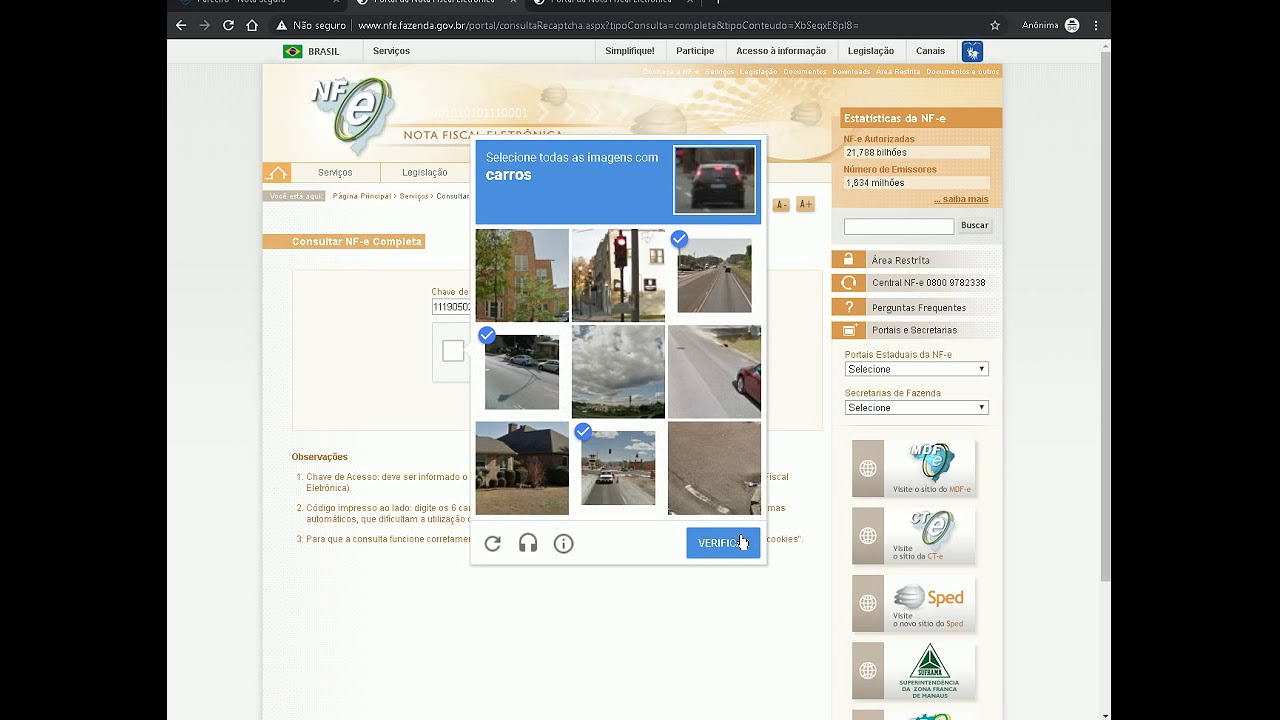The height and width of the screenshot is (720, 1280).
Task: Go forward in browser history
Action: coord(205,25)
